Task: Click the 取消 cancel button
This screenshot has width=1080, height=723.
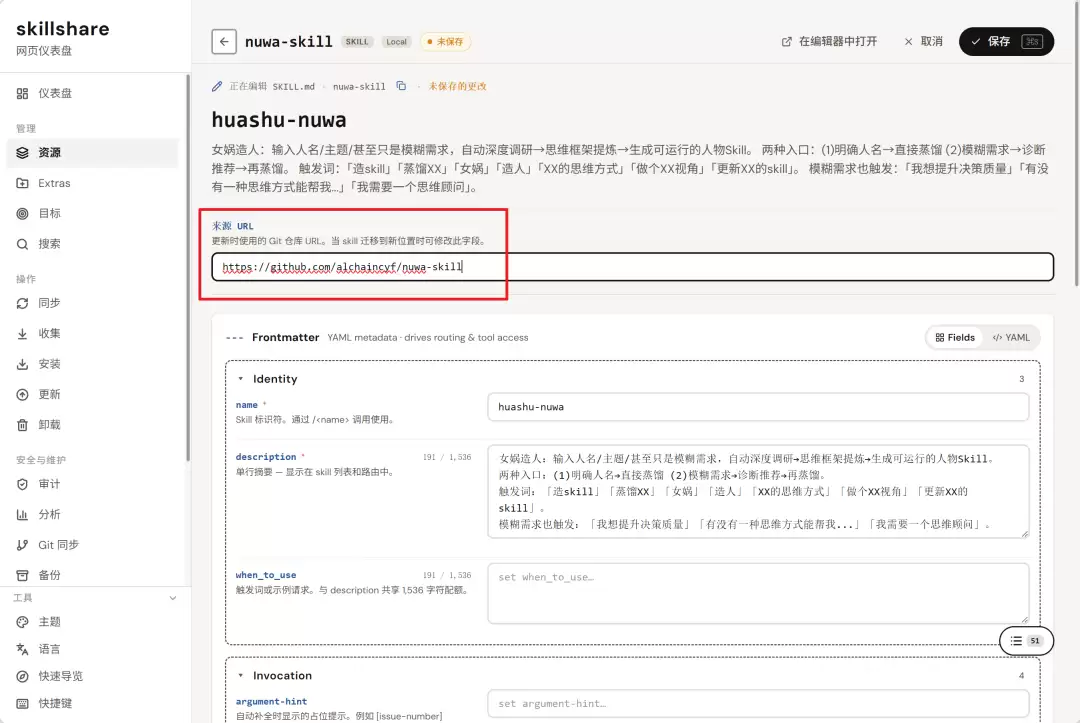Action: point(924,41)
